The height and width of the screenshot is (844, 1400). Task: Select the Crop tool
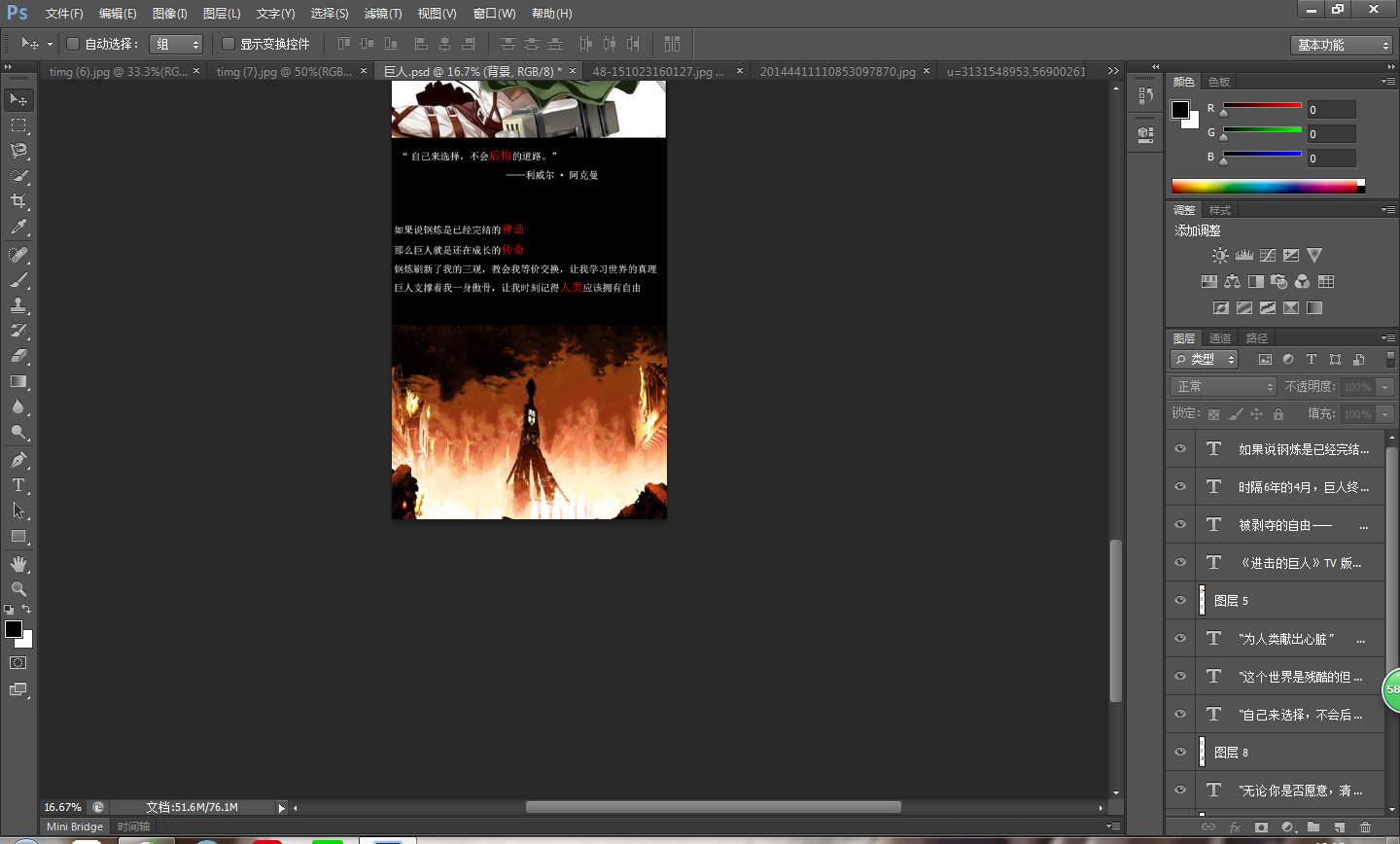click(18, 201)
